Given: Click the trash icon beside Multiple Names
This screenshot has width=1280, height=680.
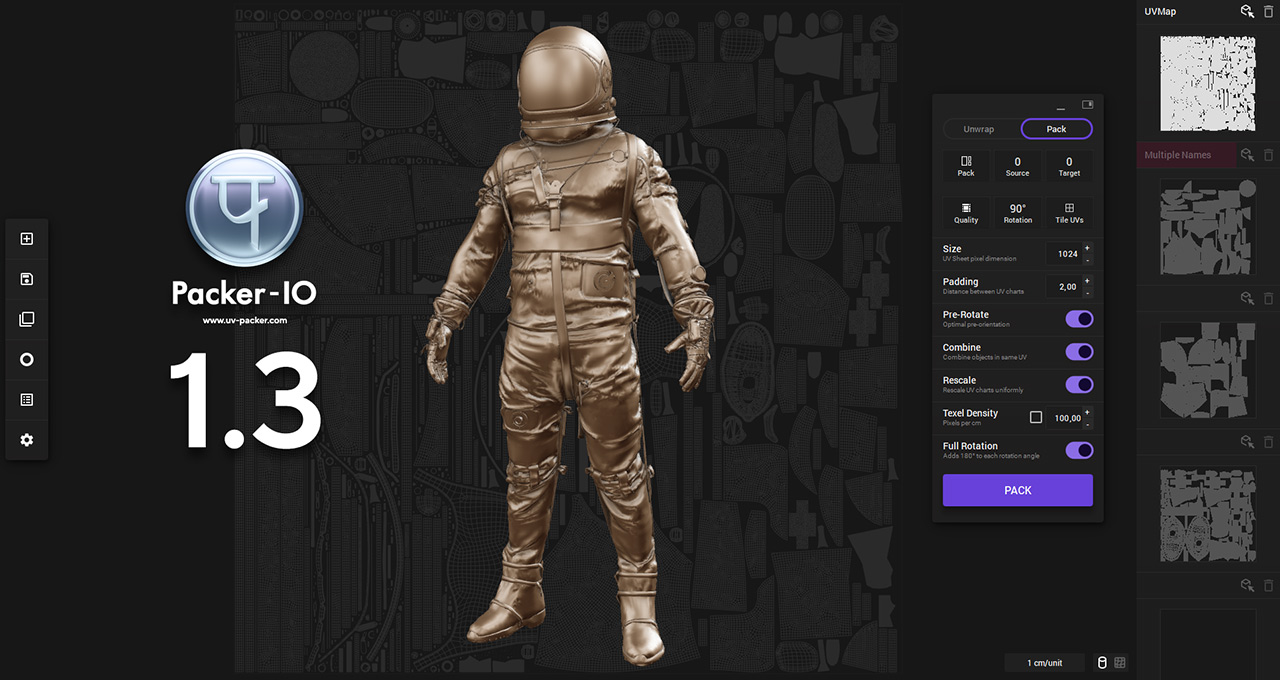Looking at the screenshot, I should (x=1268, y=155).
